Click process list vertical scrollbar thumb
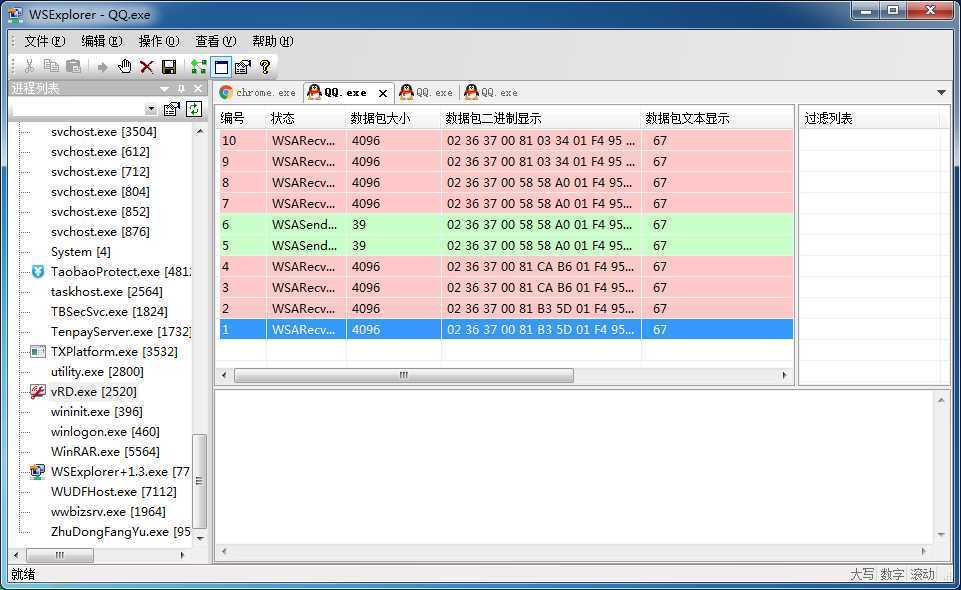The width and height of the screenshot is (961, 590). (199, 481)
